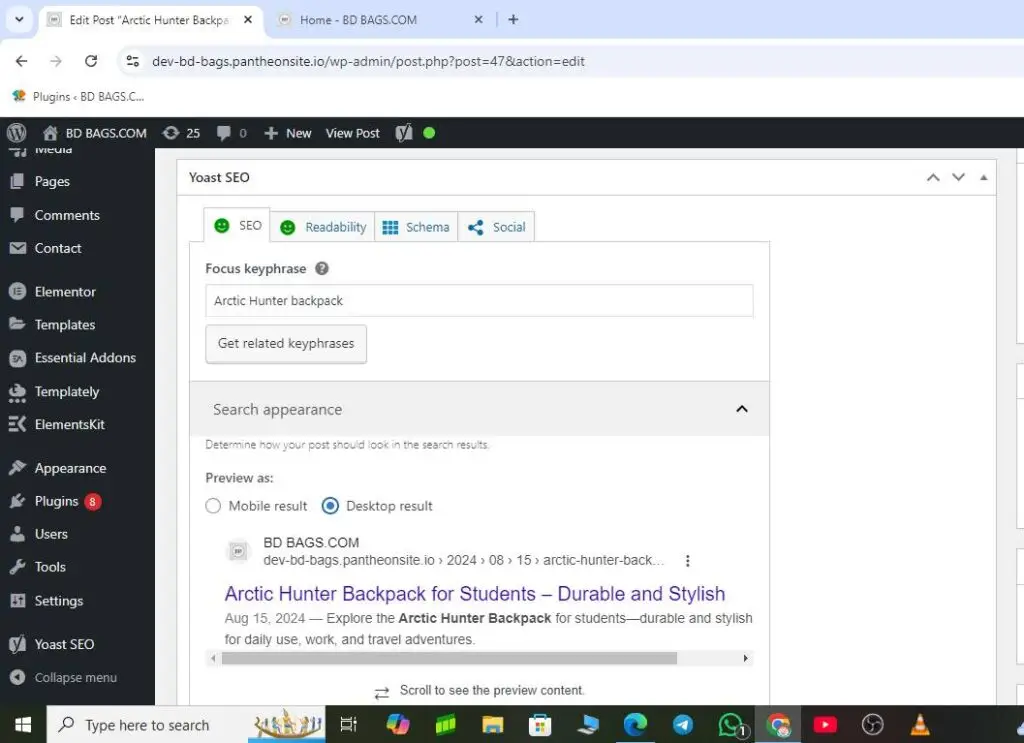Click the View Post link
Viewport: 1024px width, 743px height.
353,133
